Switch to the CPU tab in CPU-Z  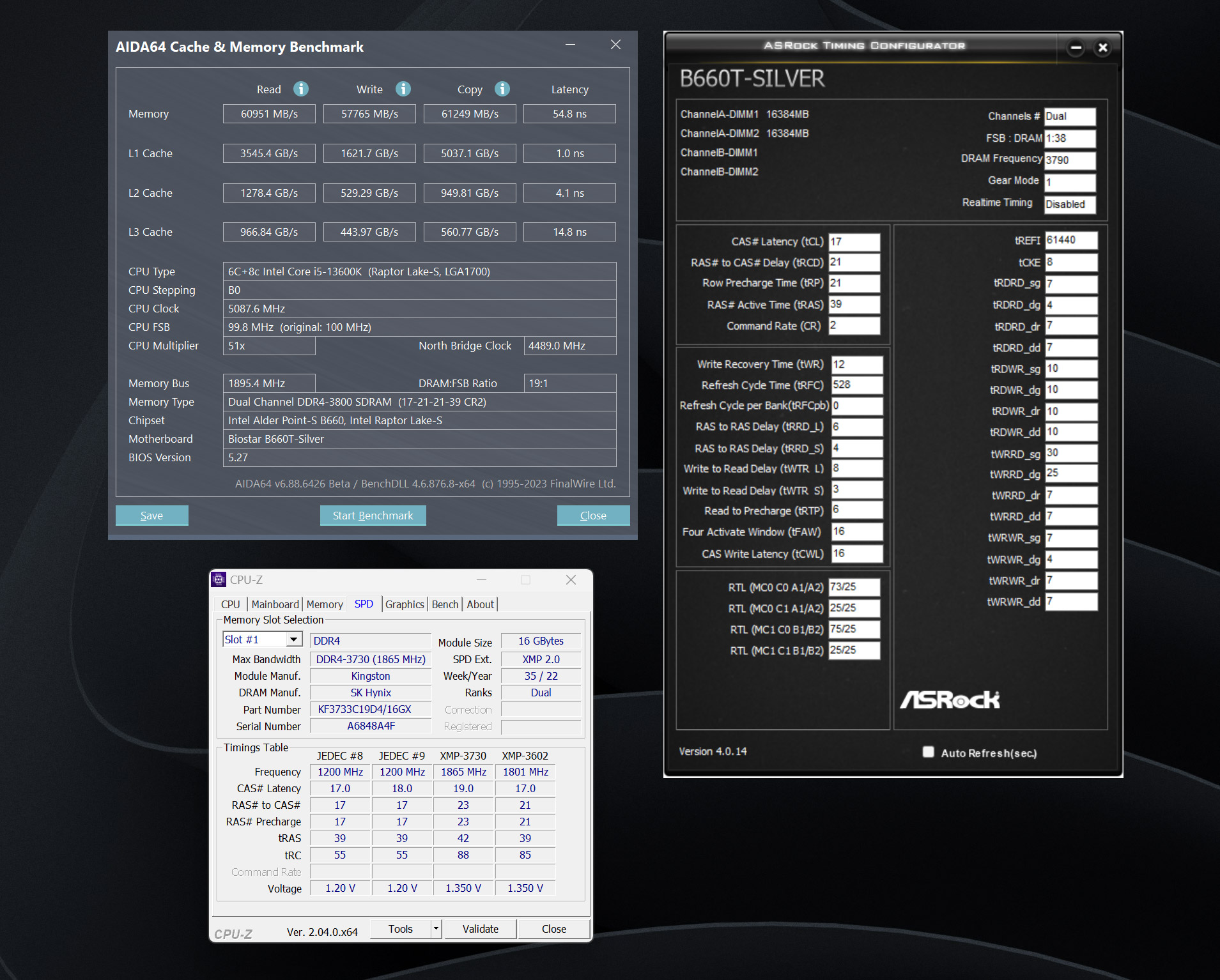pos(230,604)
